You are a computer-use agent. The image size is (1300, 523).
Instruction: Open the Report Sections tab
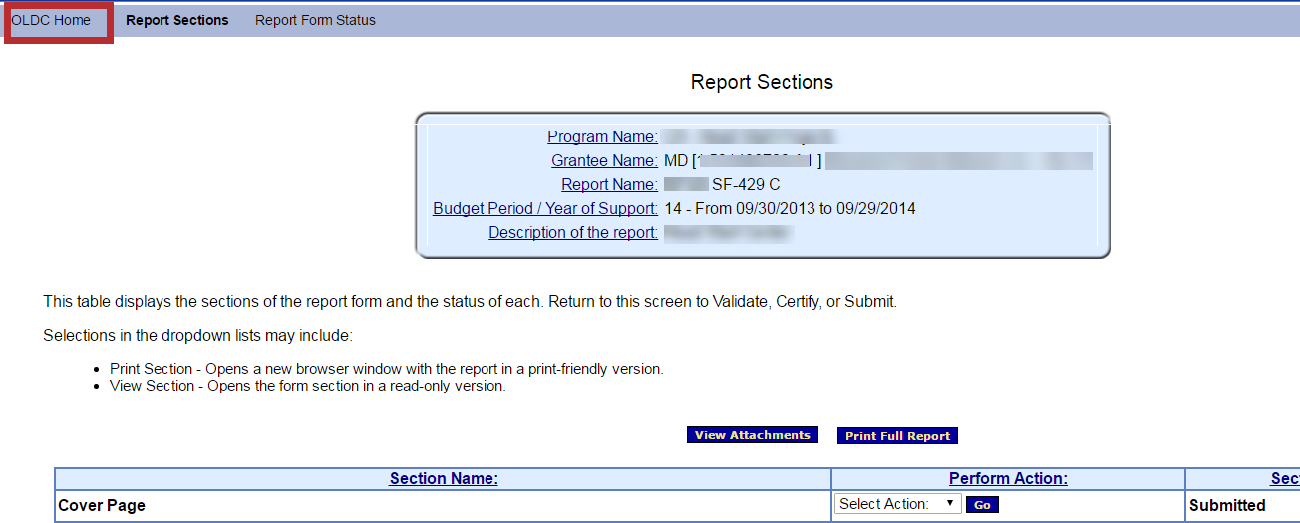[x=177, y=20]
